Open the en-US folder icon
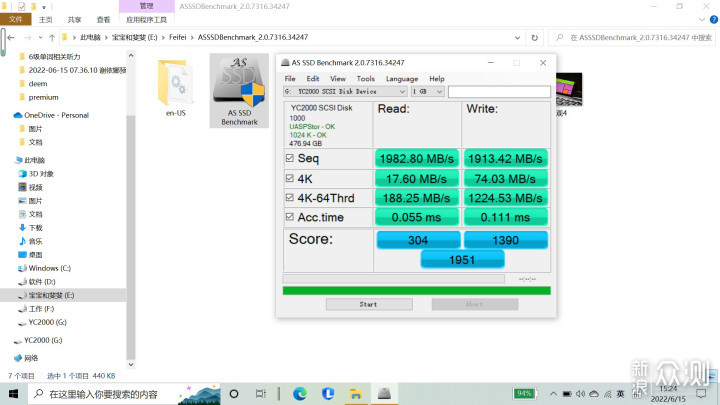 coord(175,88)
